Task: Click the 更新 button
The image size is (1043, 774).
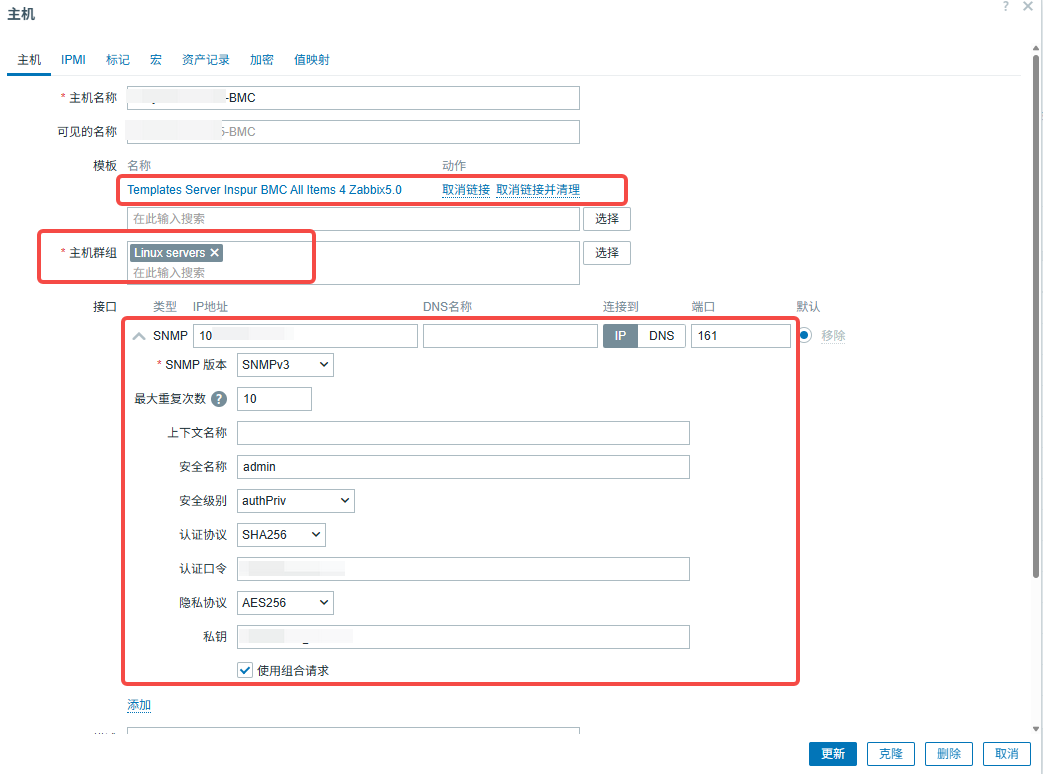Action: (x=832, y=754)
